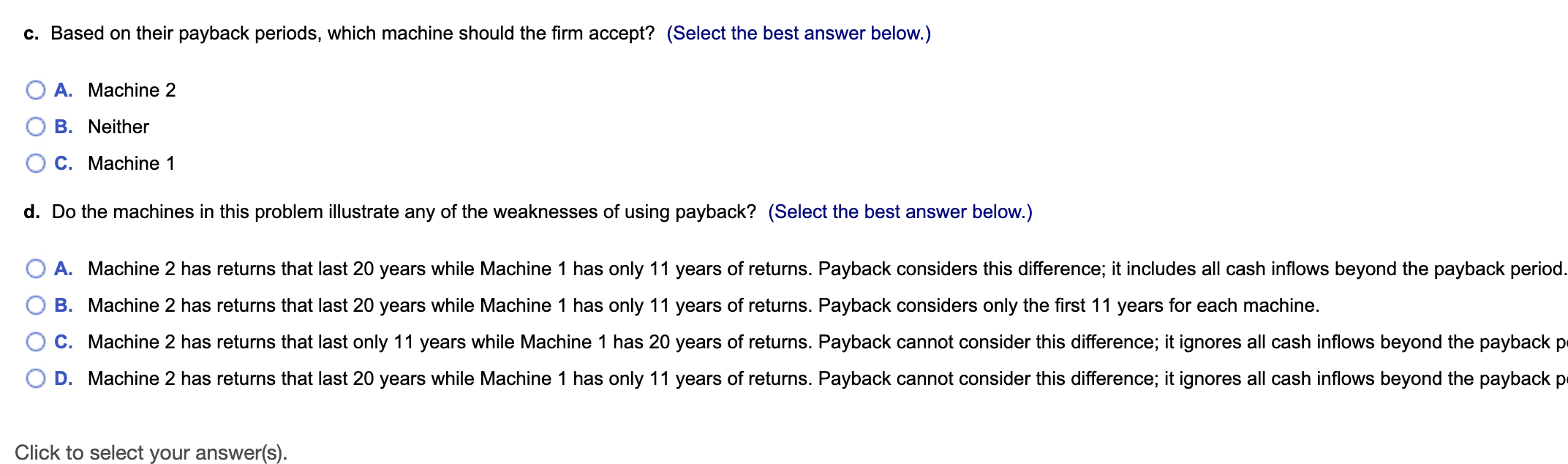Image resolution: width=1568 pixels, height=464 pixels.
Task: Select radio button A for Machine 2
Action: click(34, 89)
